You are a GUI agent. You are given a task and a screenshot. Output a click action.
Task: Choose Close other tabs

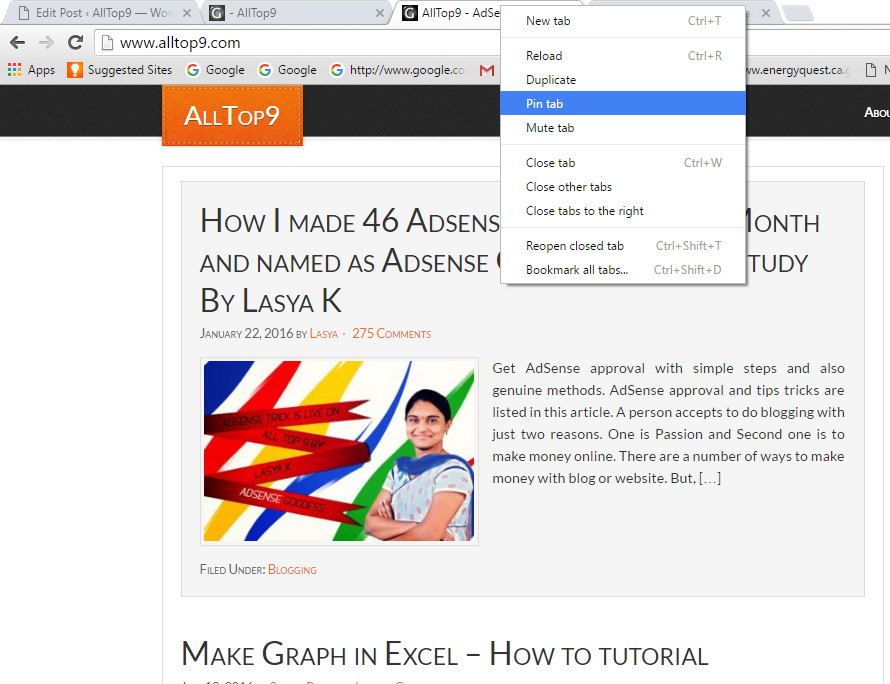pos(623,187)
